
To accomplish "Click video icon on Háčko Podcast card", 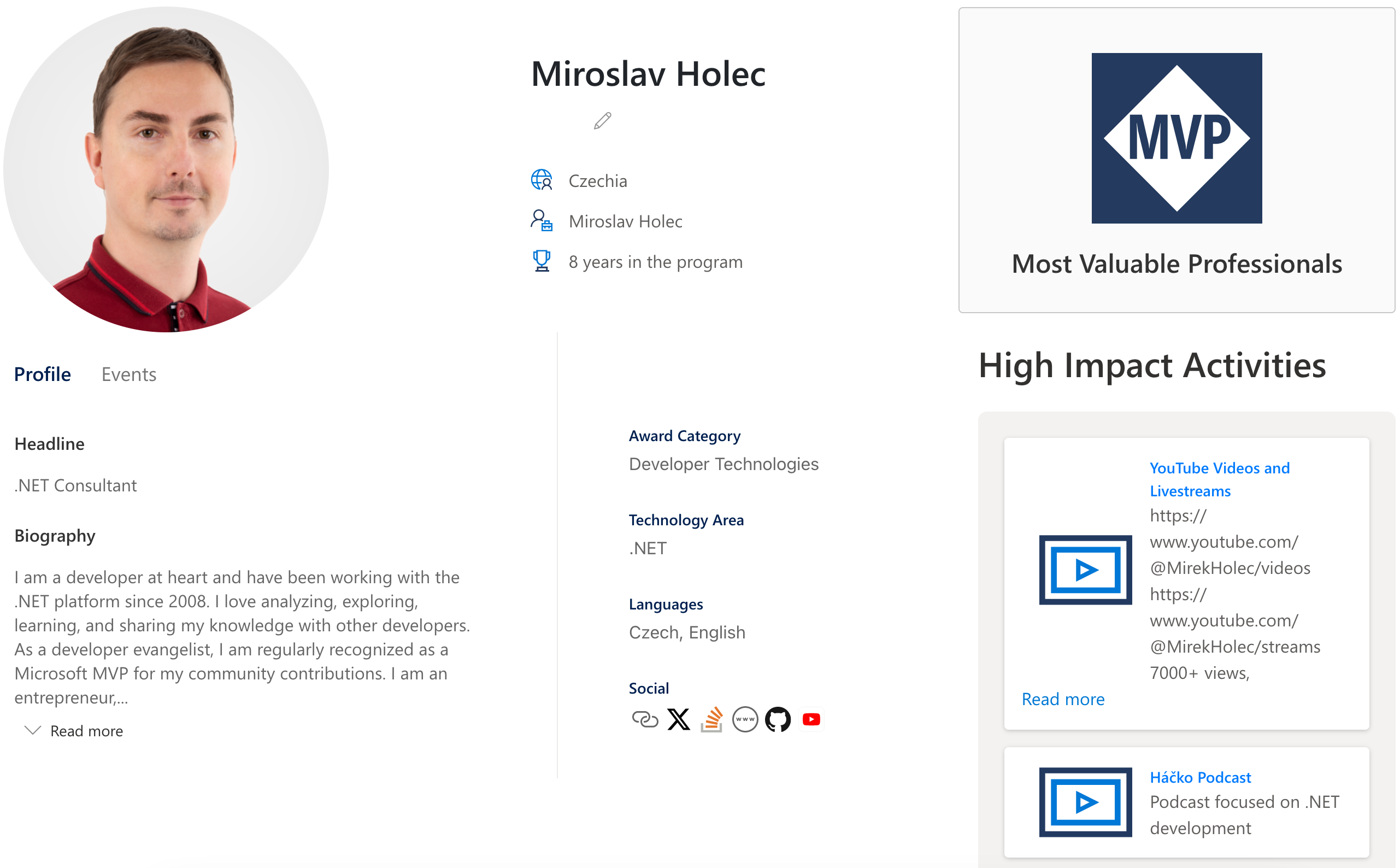I will (1085, 802).
